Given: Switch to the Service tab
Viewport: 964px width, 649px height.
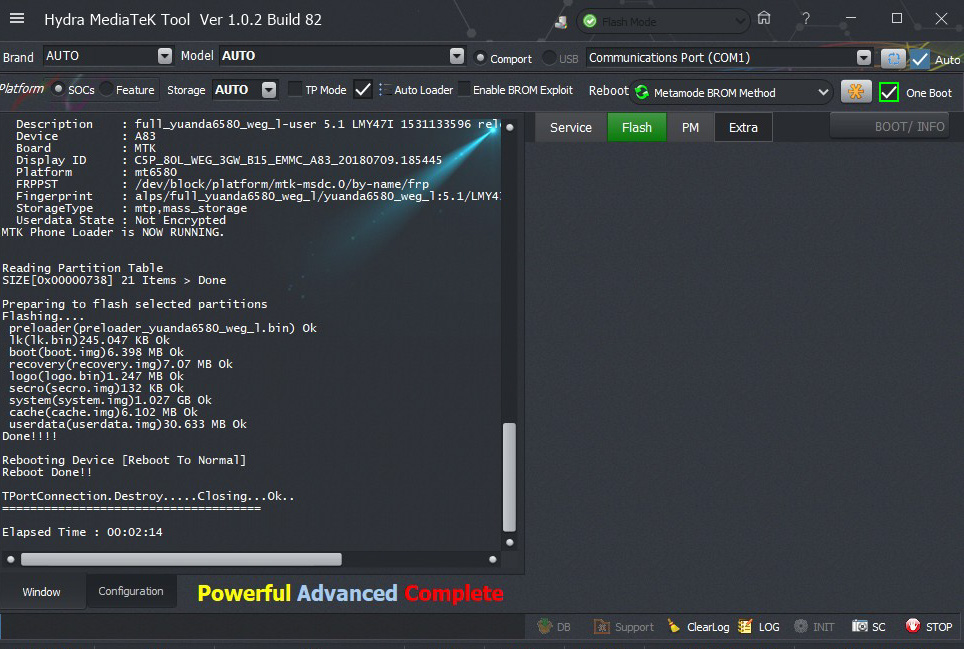Looking at the screenshot, I should (x=571, y=127).
